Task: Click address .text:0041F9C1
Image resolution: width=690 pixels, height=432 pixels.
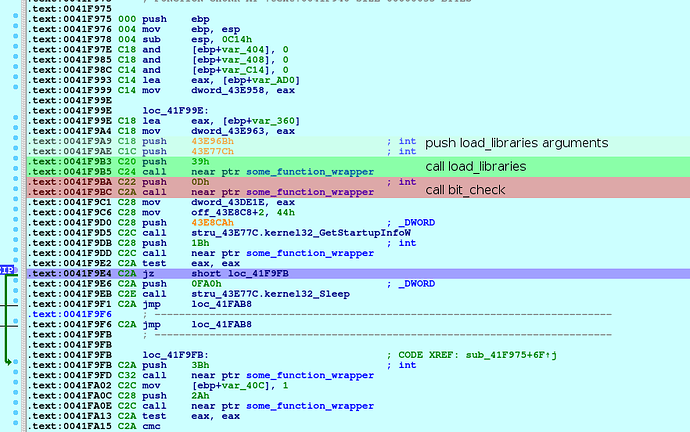Action: [70, 202]
